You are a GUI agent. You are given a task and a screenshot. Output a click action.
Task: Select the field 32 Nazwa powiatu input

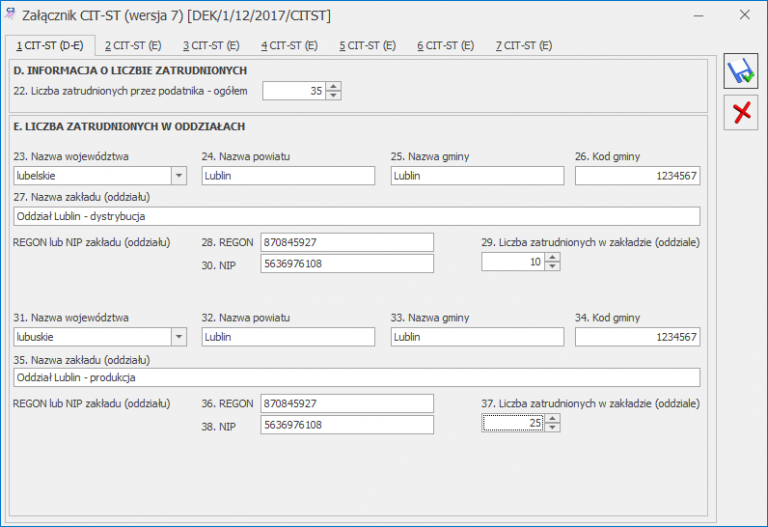point(288,338)
